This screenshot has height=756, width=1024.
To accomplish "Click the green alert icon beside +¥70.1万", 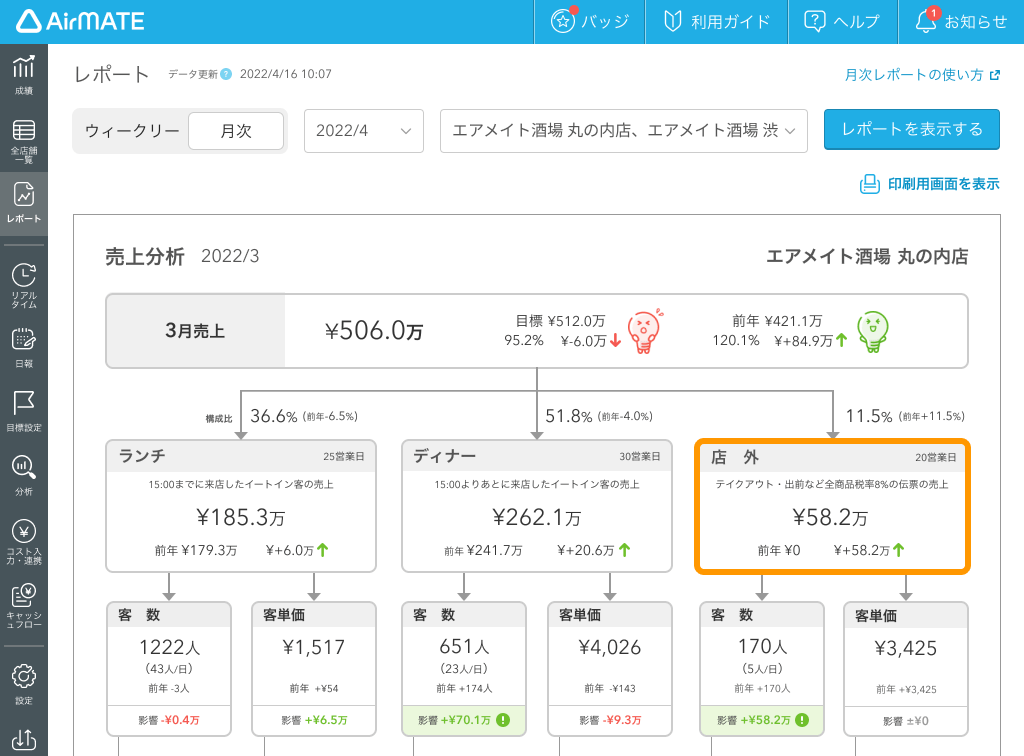I will [503, 720].
